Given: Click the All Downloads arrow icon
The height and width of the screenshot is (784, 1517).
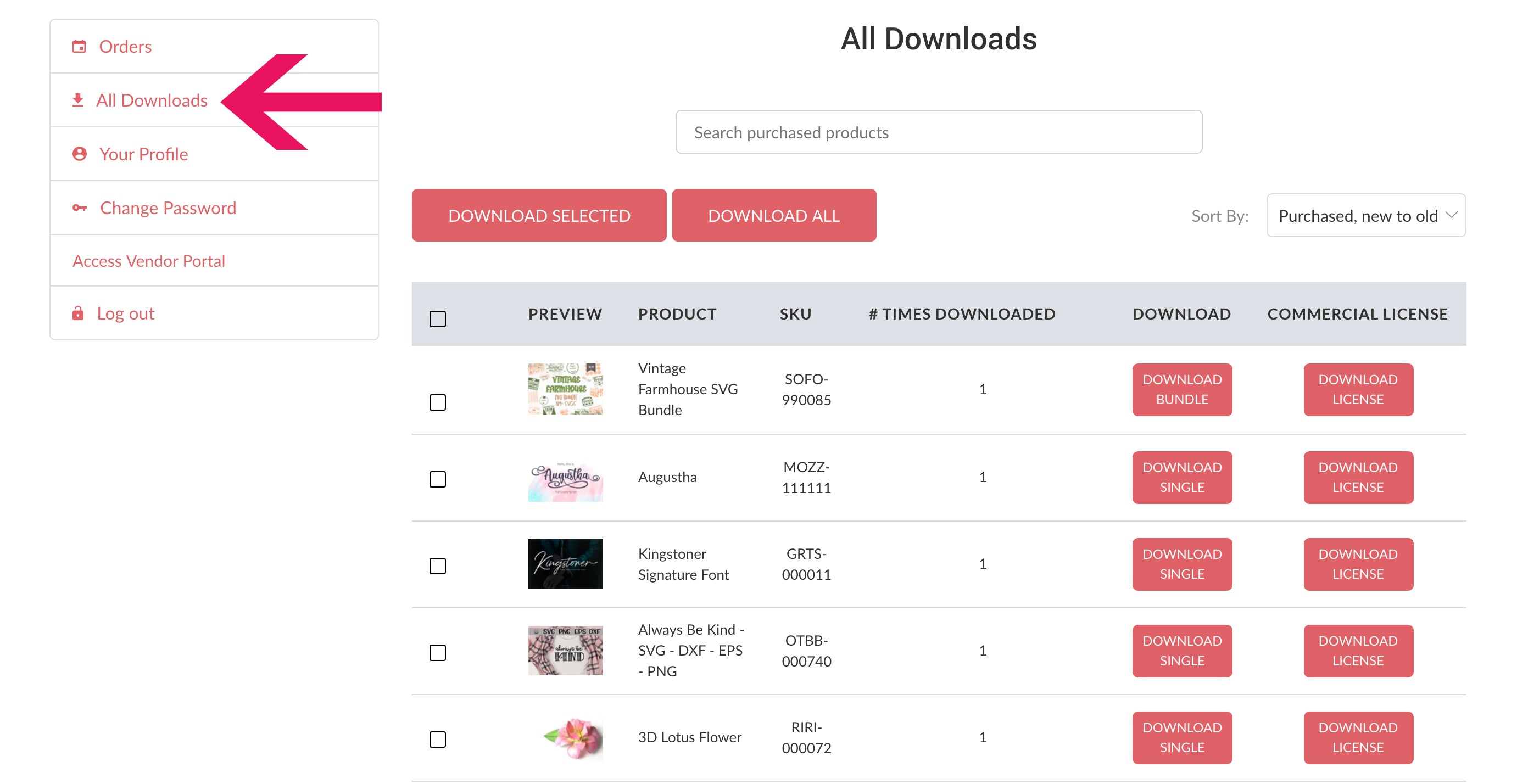Looking at the screenshot, I should coord(78,100).
